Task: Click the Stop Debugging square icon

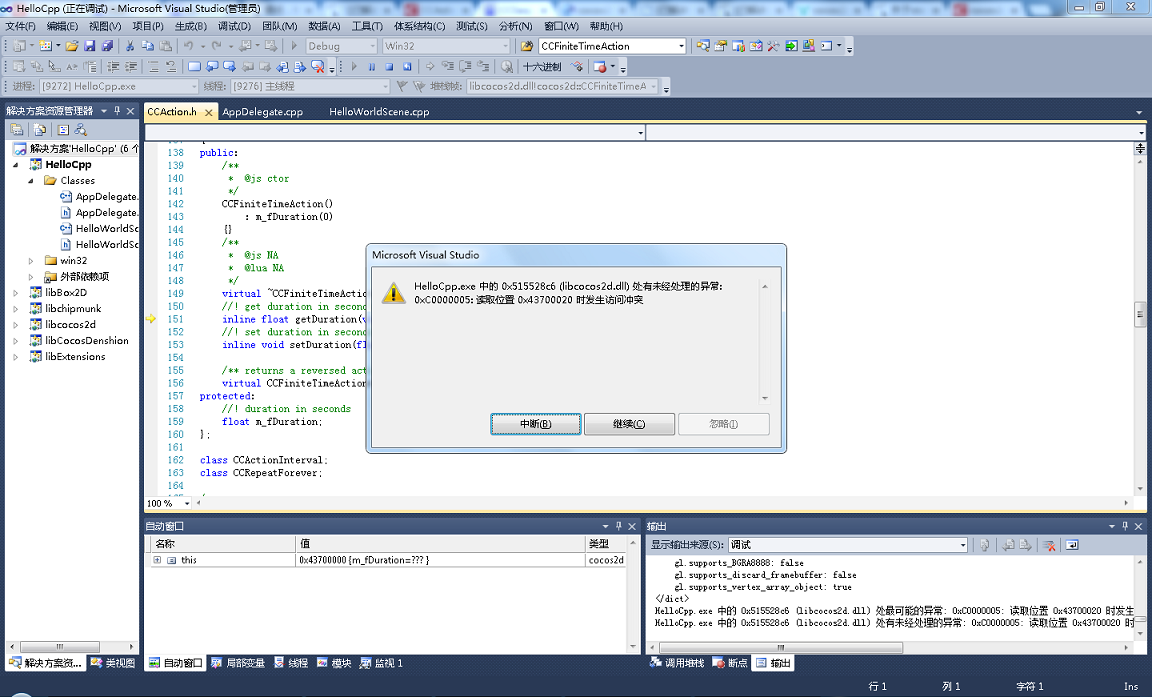Action: pos(389,66)
